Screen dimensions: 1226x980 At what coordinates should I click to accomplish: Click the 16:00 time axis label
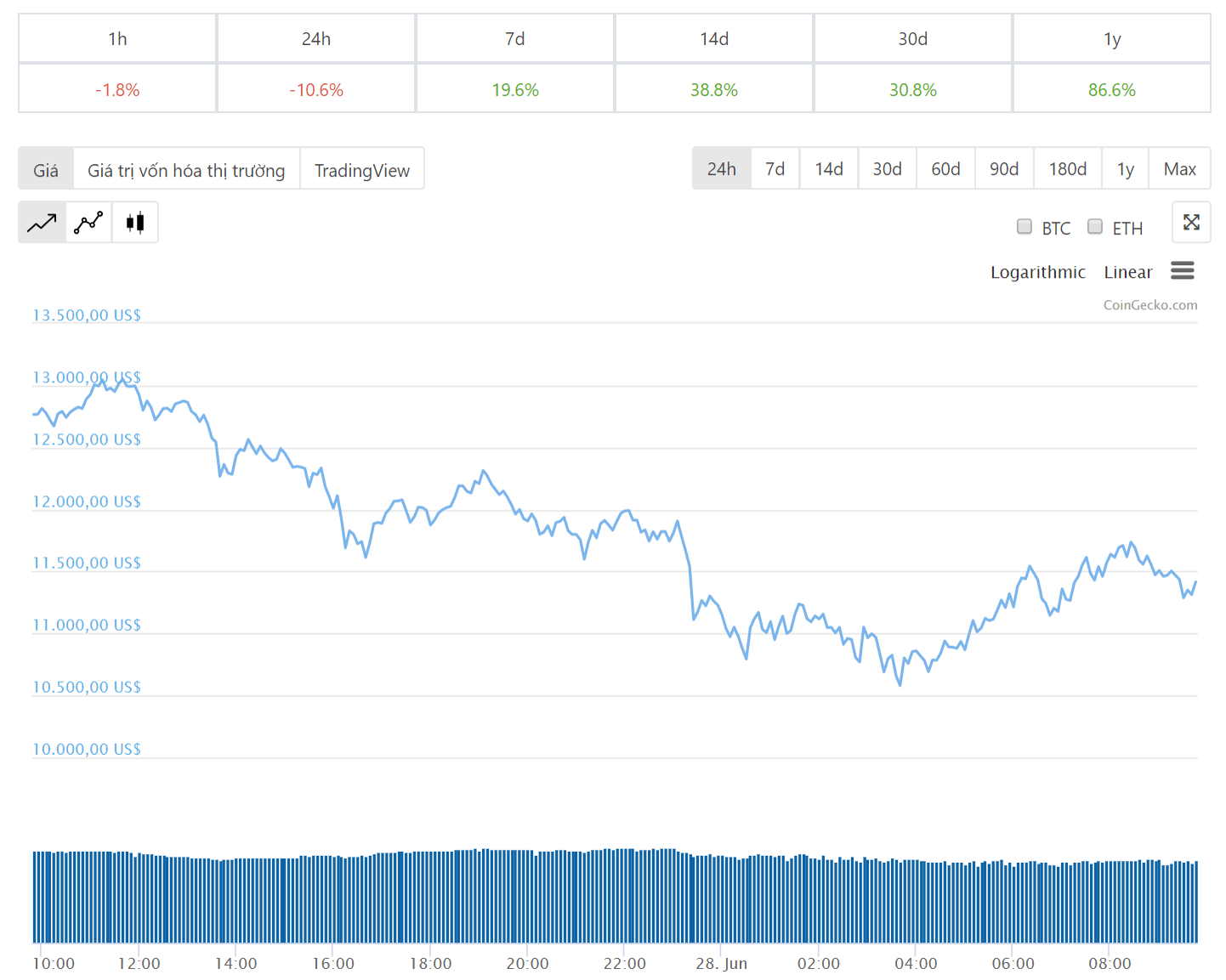pyautogui.click(x=333, y=963)
